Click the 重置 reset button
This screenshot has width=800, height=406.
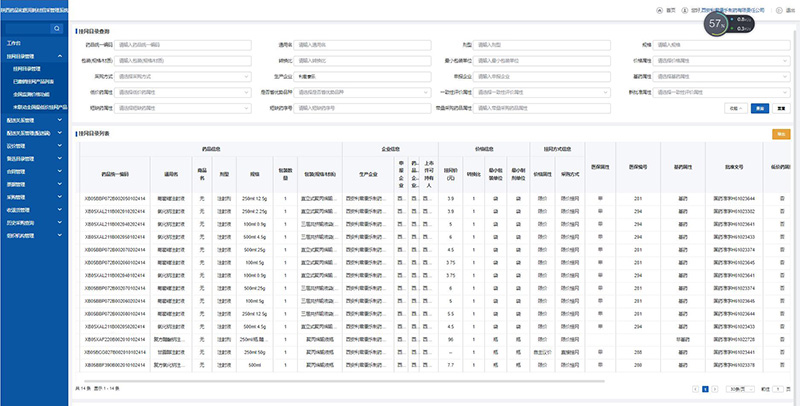click(781, 106)
